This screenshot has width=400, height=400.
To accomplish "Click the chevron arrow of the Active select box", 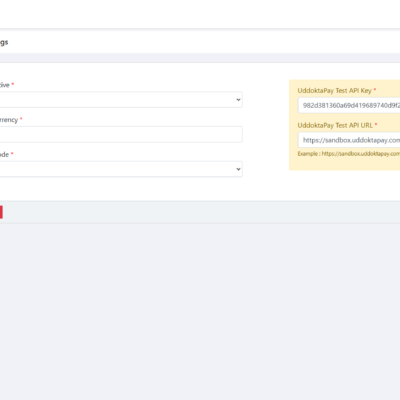I will click(x=238, y=100).
